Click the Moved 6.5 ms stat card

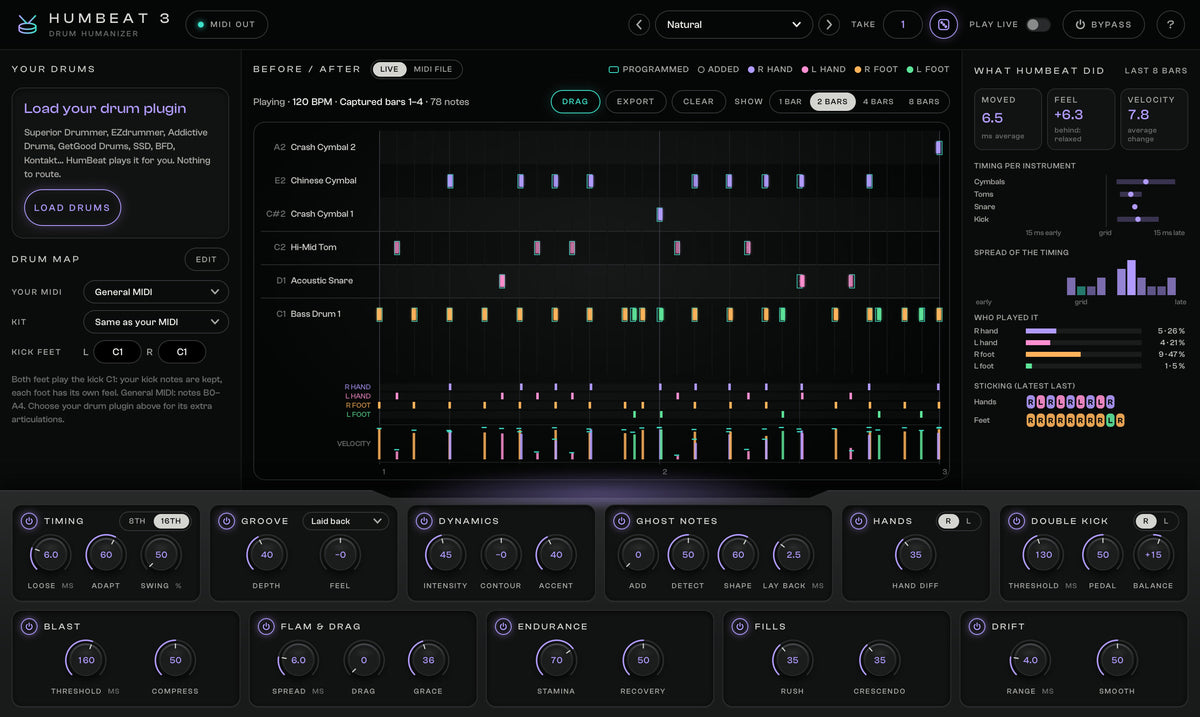(x=1007, y=119)
